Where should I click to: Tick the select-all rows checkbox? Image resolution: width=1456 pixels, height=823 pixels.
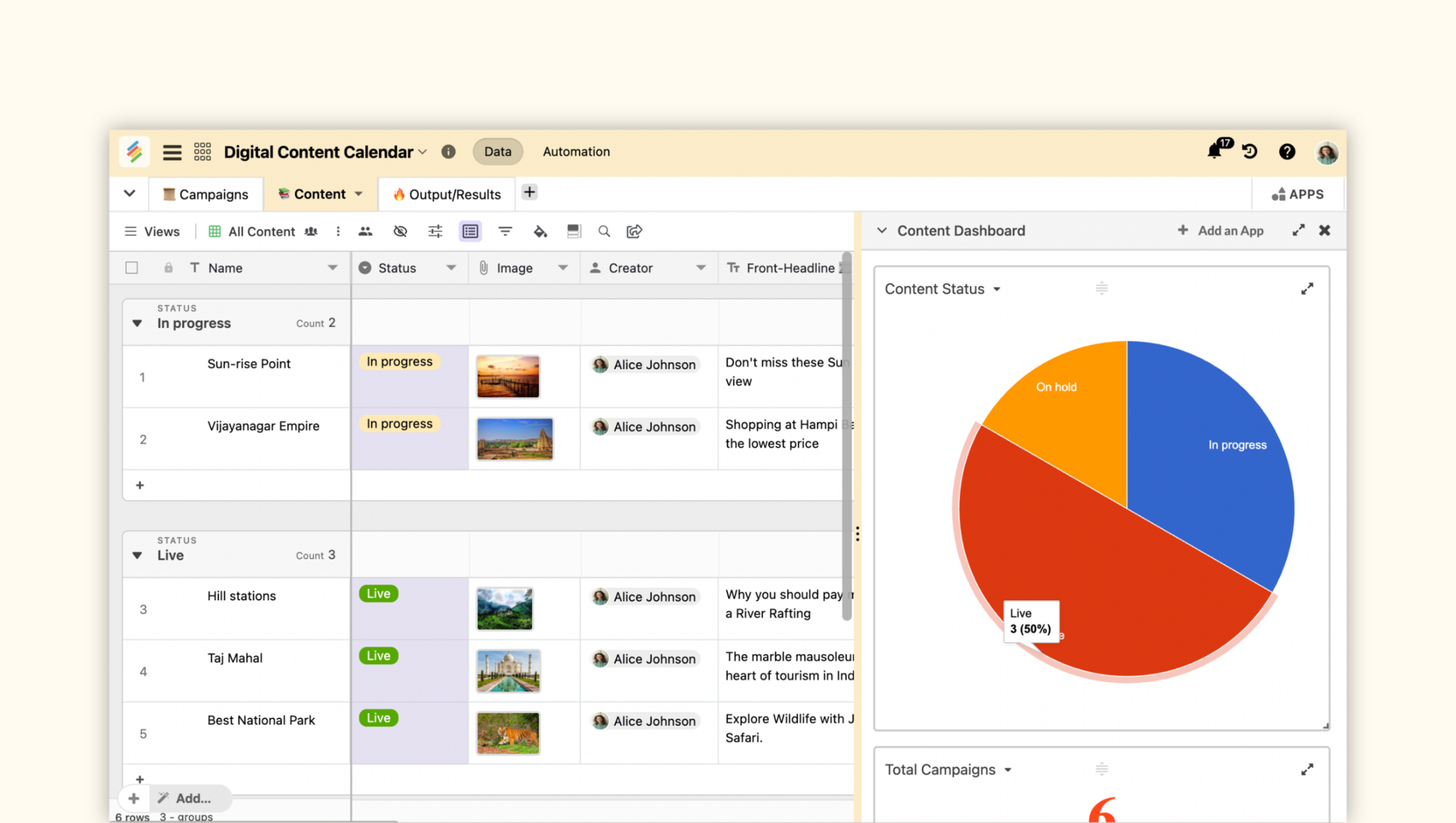tap(132, 268)
